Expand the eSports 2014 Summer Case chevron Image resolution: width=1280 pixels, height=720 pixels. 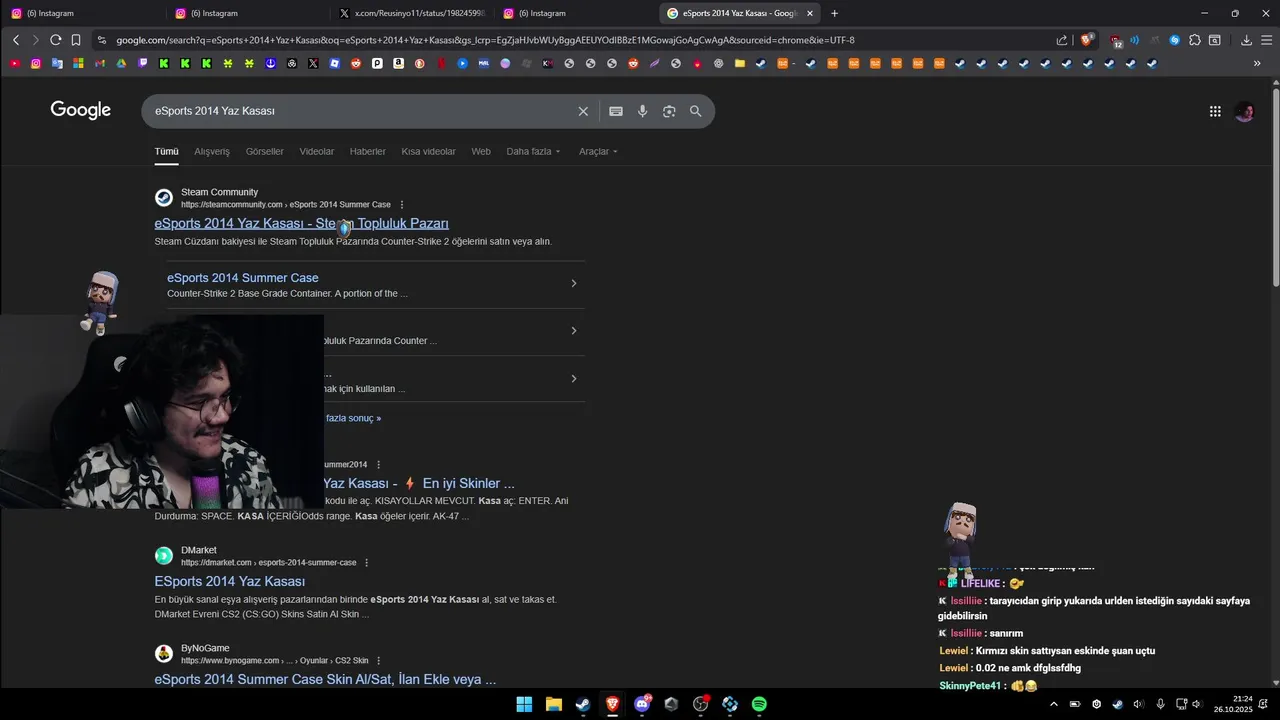click(573, 284)
